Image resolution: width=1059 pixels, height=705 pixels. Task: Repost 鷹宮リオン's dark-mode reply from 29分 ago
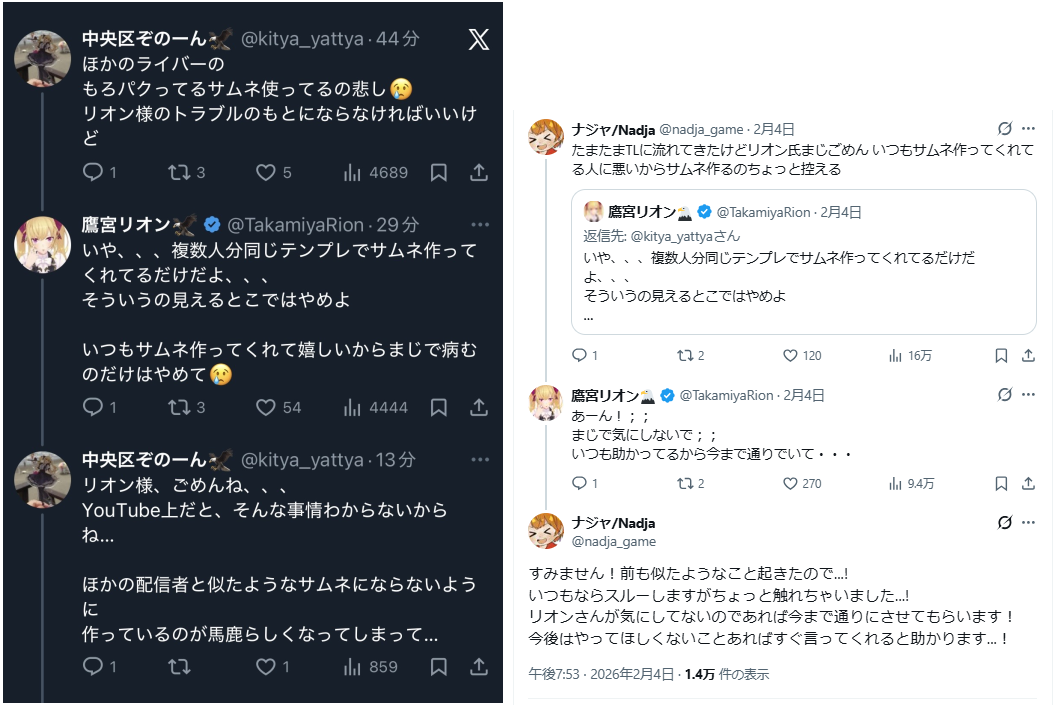coord(179,407)
